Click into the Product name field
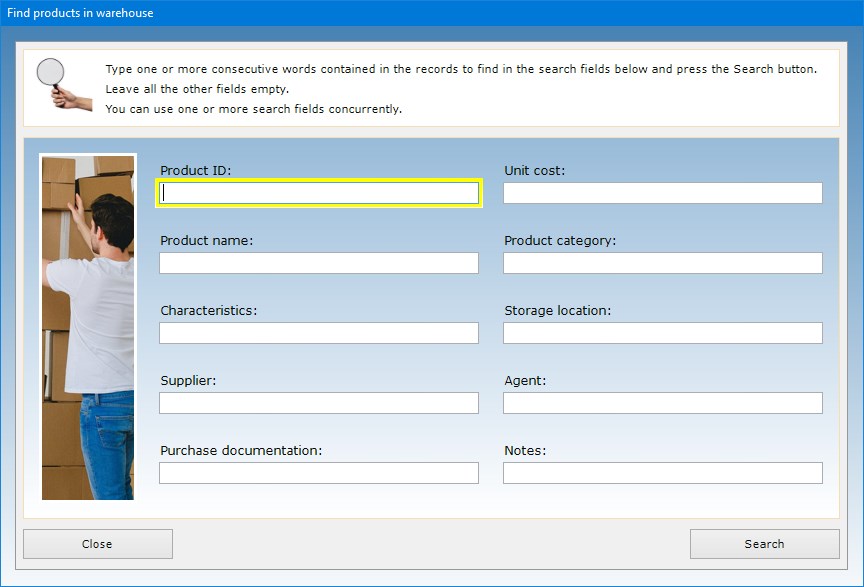 click(319, 263)
